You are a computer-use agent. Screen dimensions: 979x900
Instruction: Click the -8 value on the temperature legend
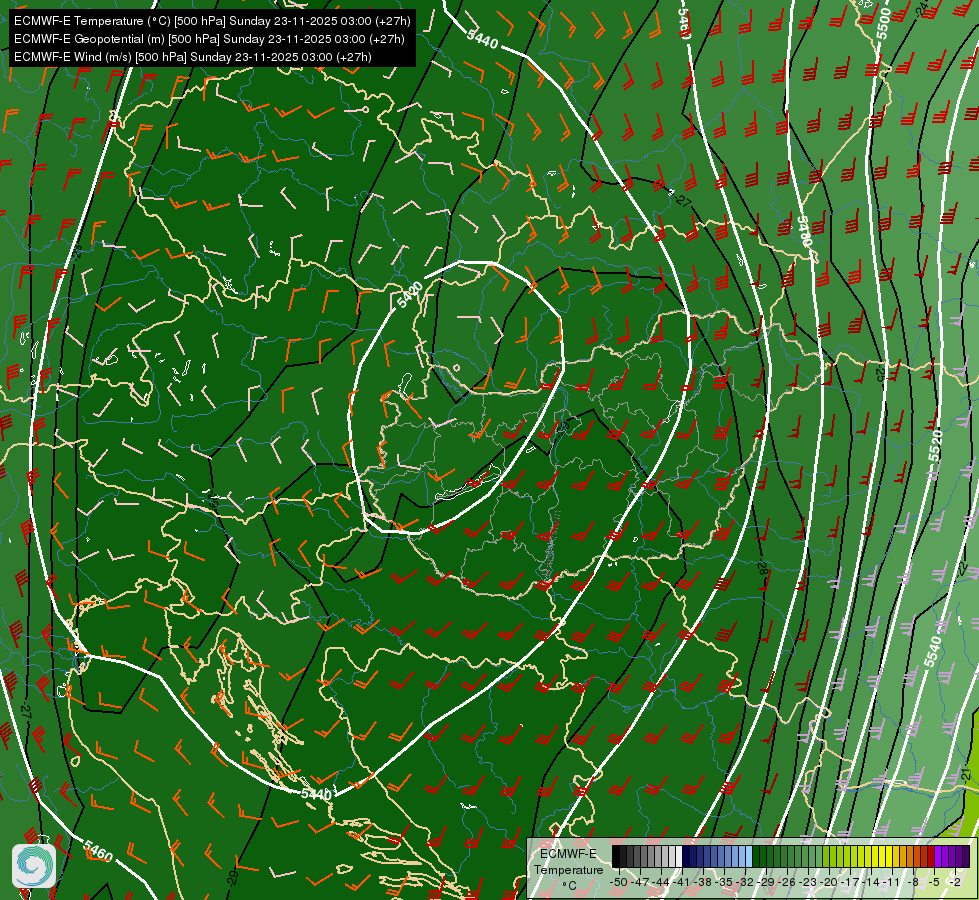pos(913,882)
